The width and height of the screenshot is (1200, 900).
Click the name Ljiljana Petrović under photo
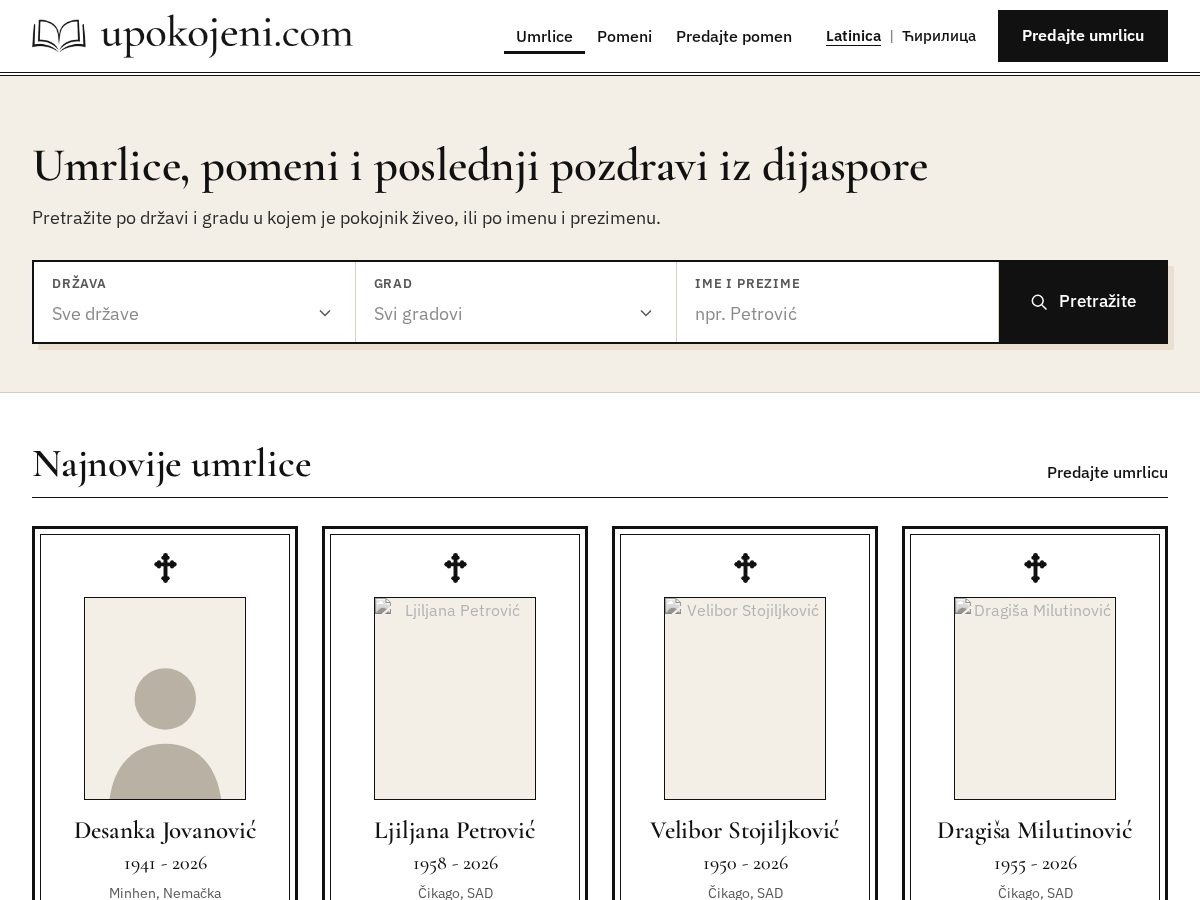coord(455,831)
